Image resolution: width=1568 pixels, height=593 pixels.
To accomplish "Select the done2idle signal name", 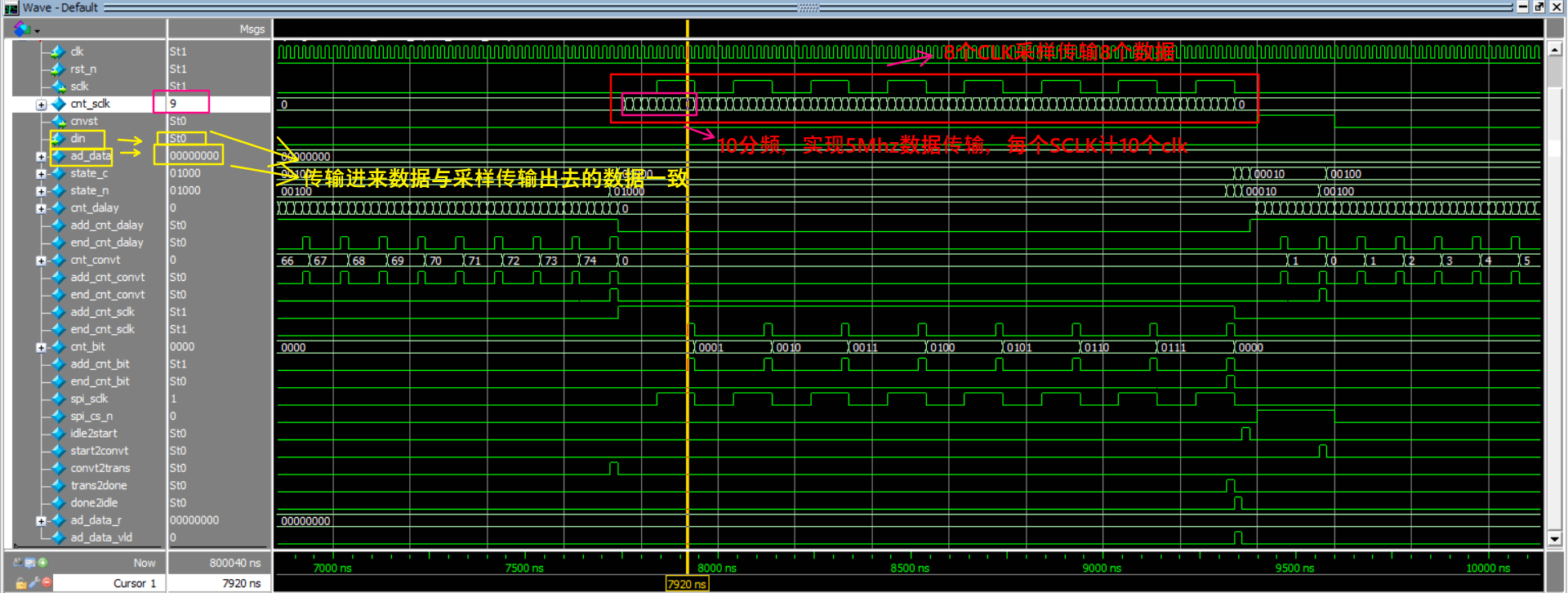I will pyautogui.click(x=94, y=502).
